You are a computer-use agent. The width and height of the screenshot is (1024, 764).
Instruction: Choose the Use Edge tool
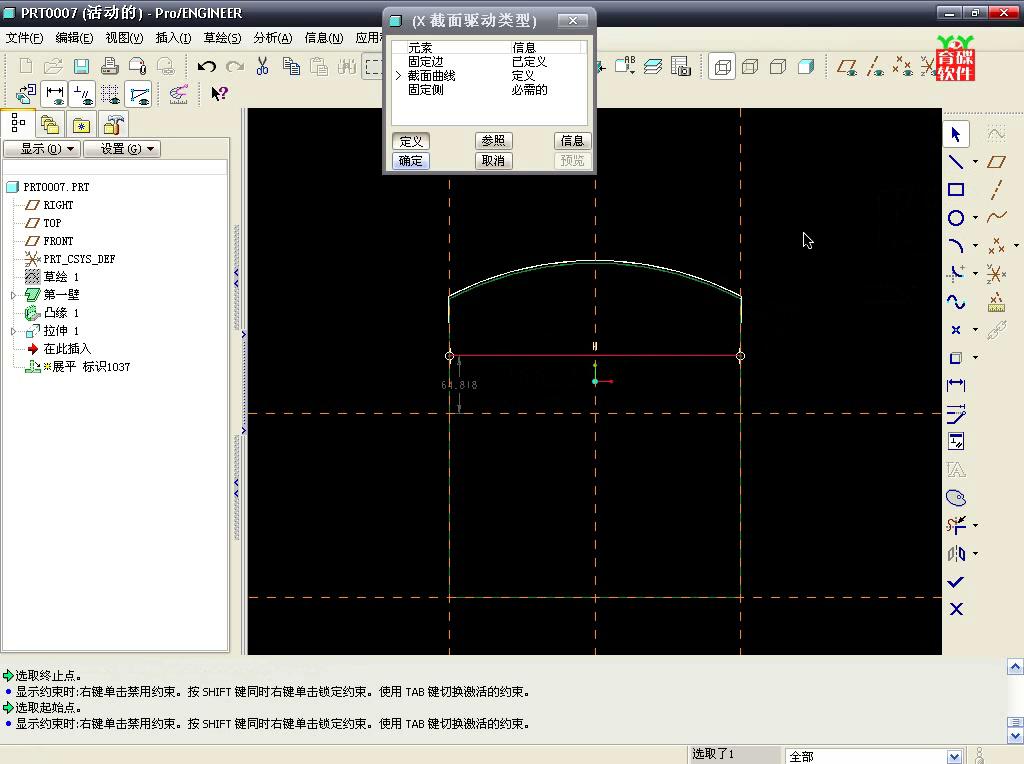tap(956, 358)
